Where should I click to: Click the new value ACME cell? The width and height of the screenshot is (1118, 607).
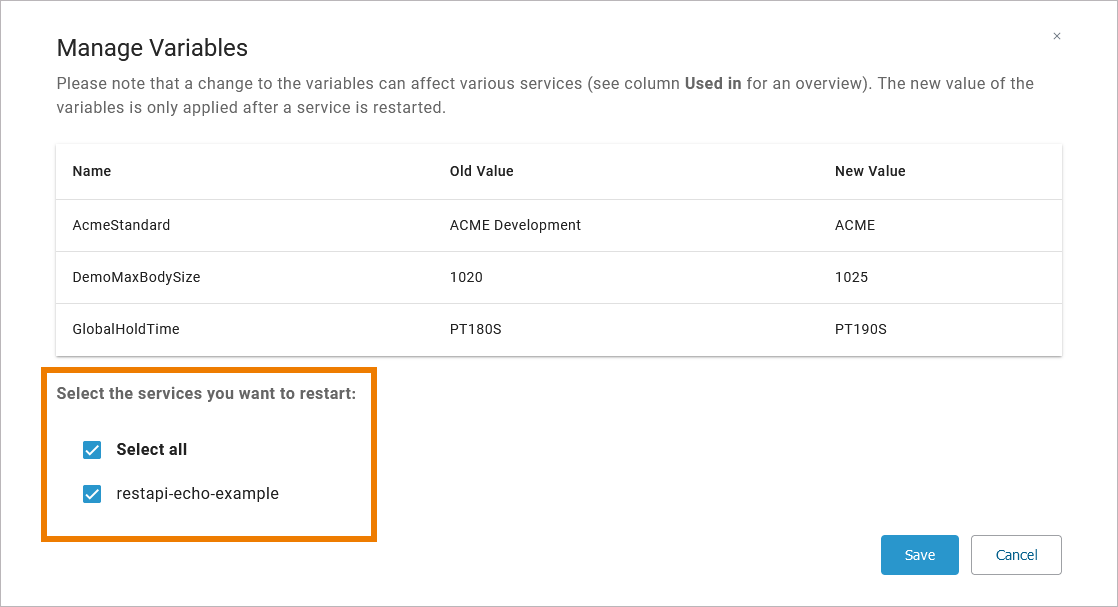855,225
